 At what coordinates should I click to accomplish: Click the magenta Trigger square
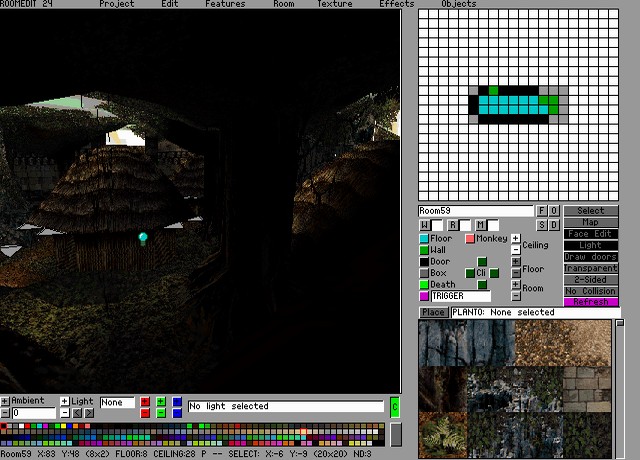point(424,296)
